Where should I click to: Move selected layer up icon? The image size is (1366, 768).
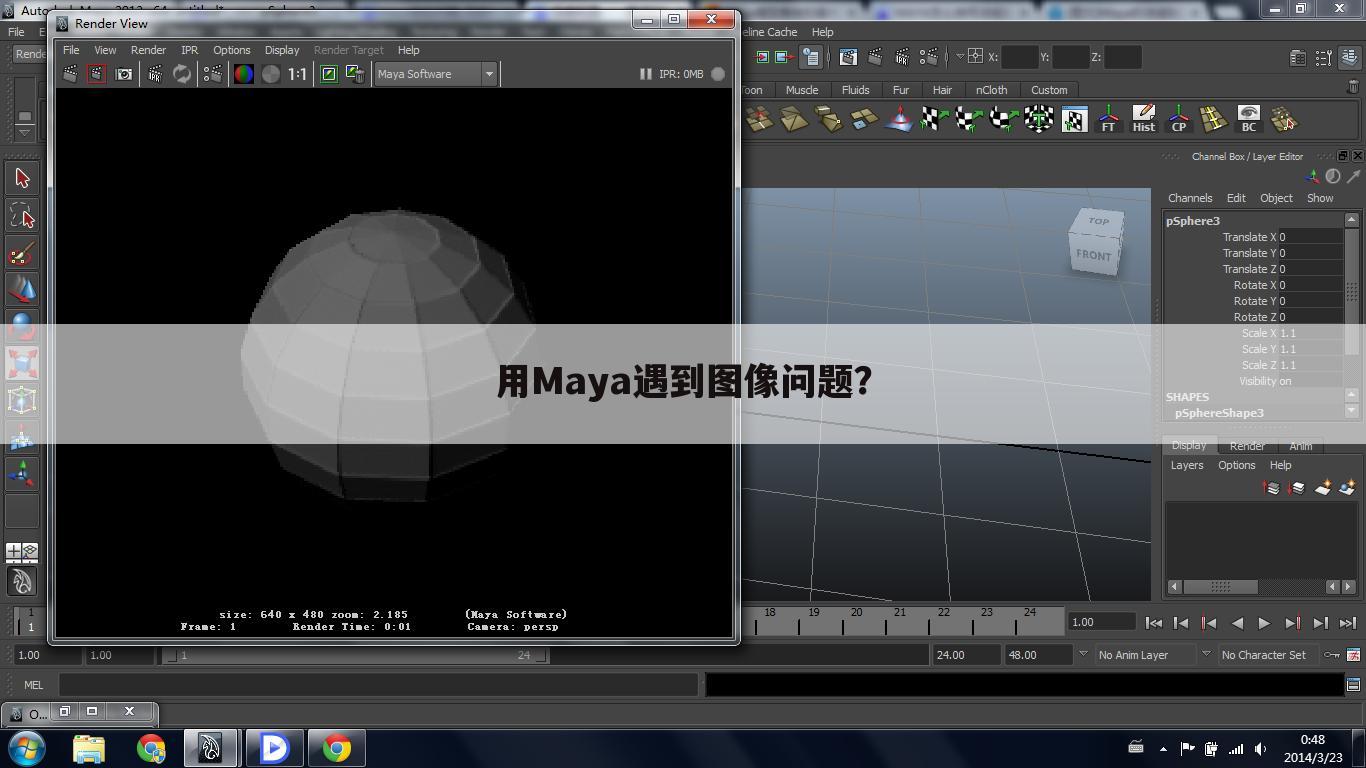click(x=1272, y=488)
